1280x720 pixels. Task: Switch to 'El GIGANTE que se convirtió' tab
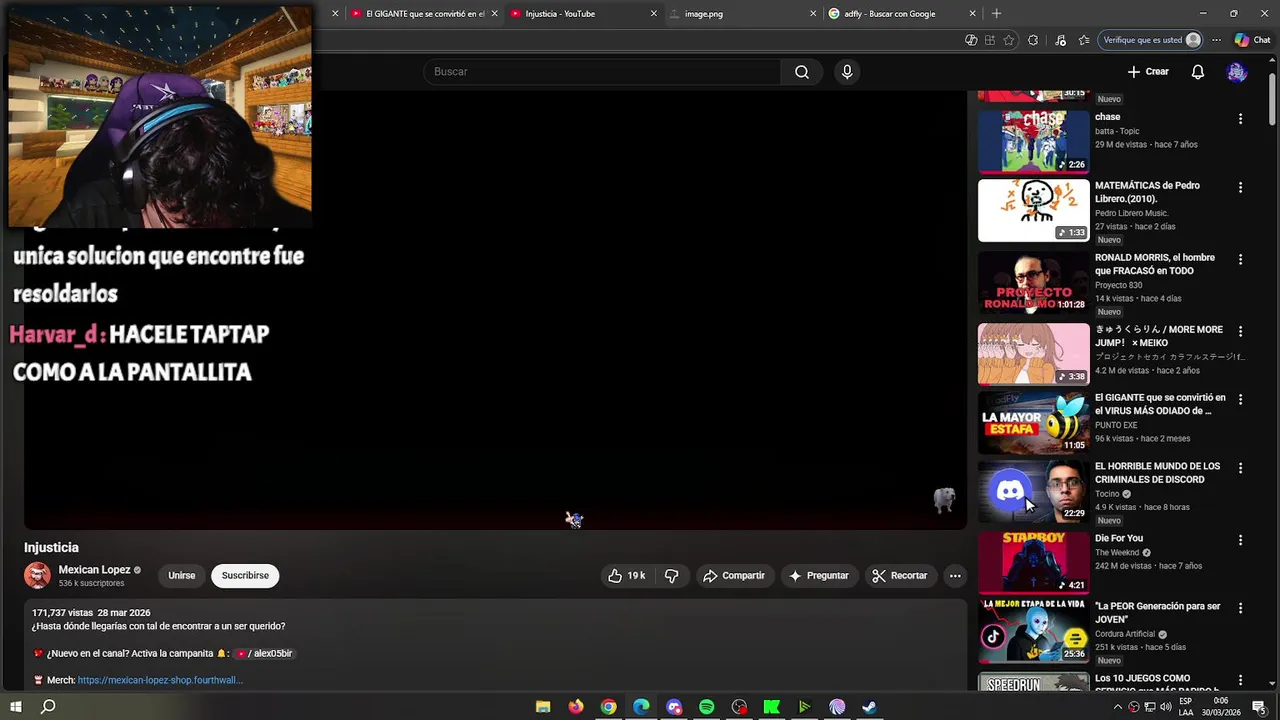[425, 14]
